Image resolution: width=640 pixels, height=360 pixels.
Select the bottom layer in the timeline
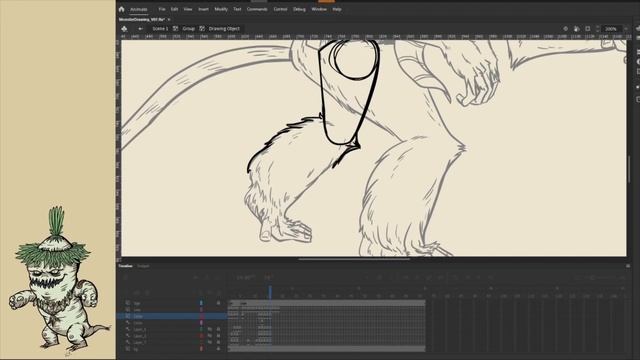(x=172, y=349)
